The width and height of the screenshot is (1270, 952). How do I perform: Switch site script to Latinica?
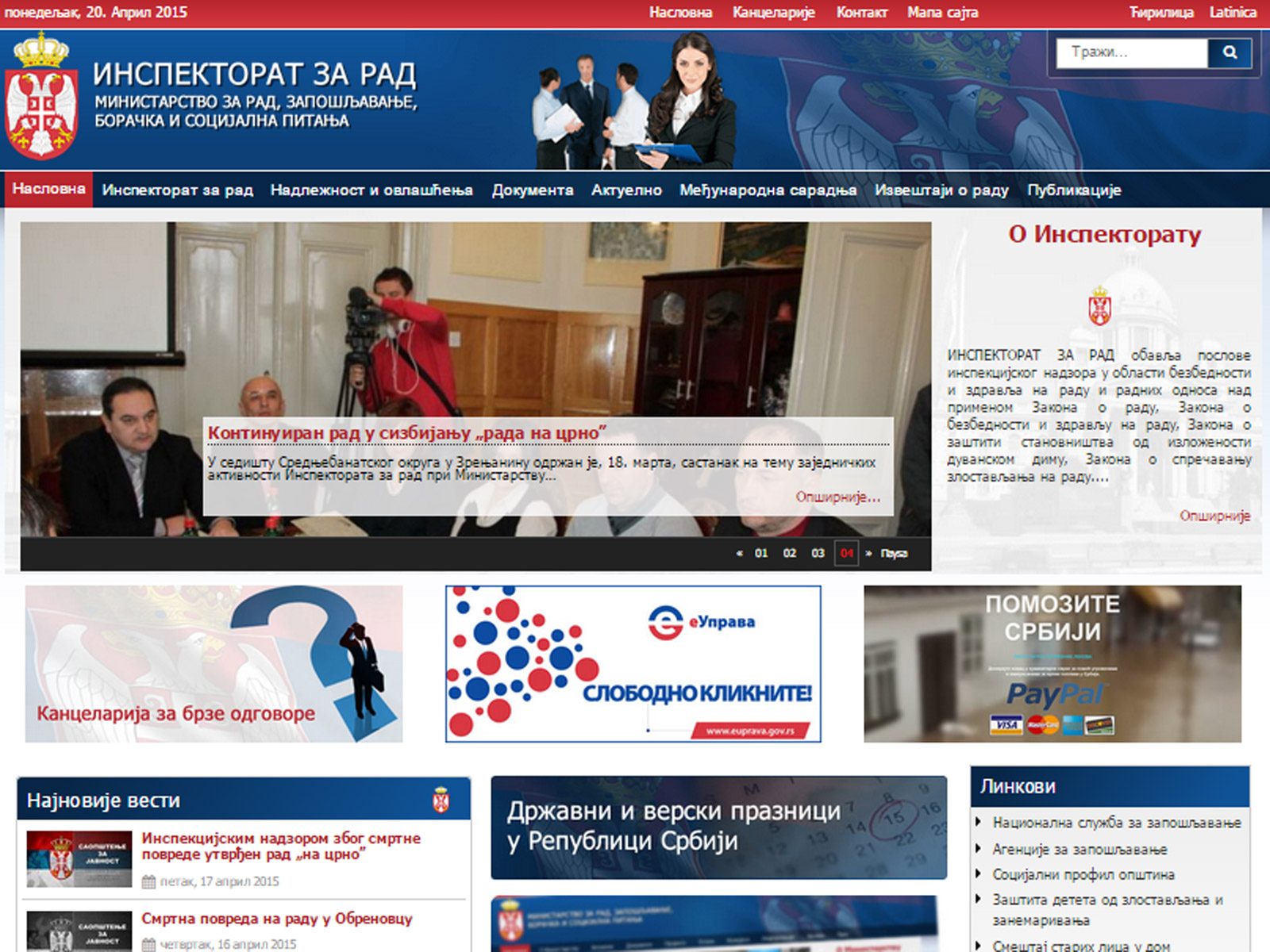1233,12
